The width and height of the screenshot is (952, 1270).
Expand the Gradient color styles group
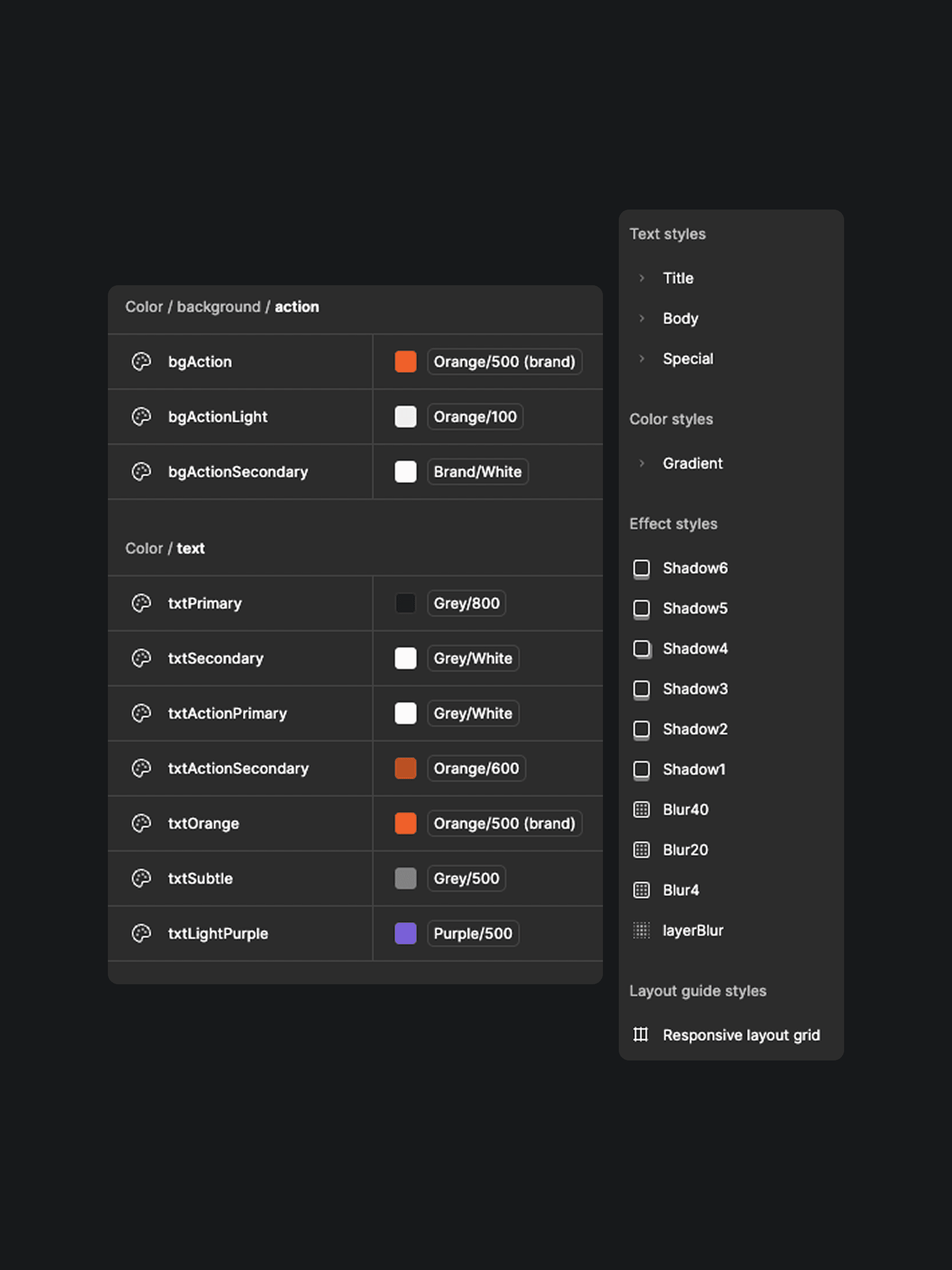click(642, 463)
